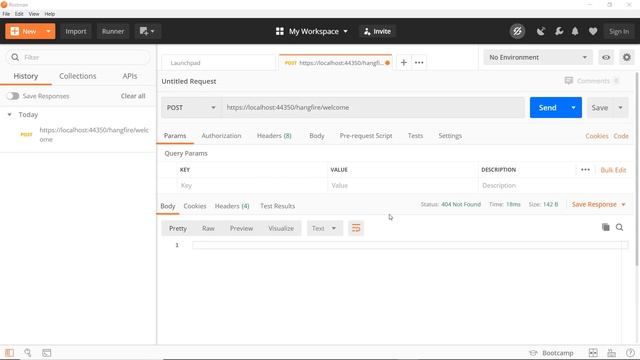Open help question mark icon
This screenshot has width=640, height=360.
pyautogui.click(x=630, y=353)
